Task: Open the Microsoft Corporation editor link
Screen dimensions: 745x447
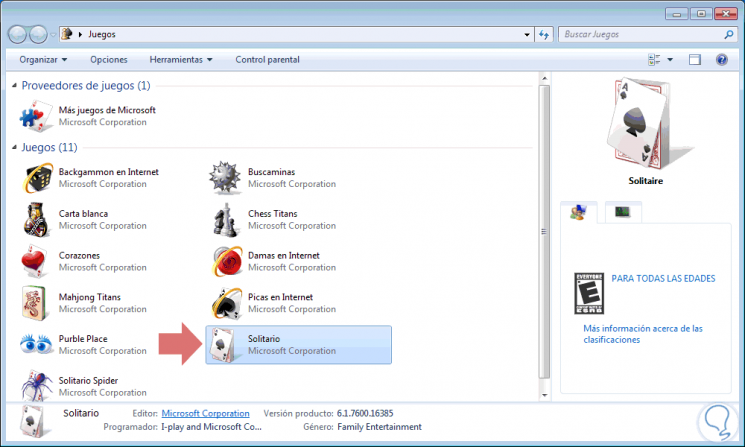Action: point(205,413)
